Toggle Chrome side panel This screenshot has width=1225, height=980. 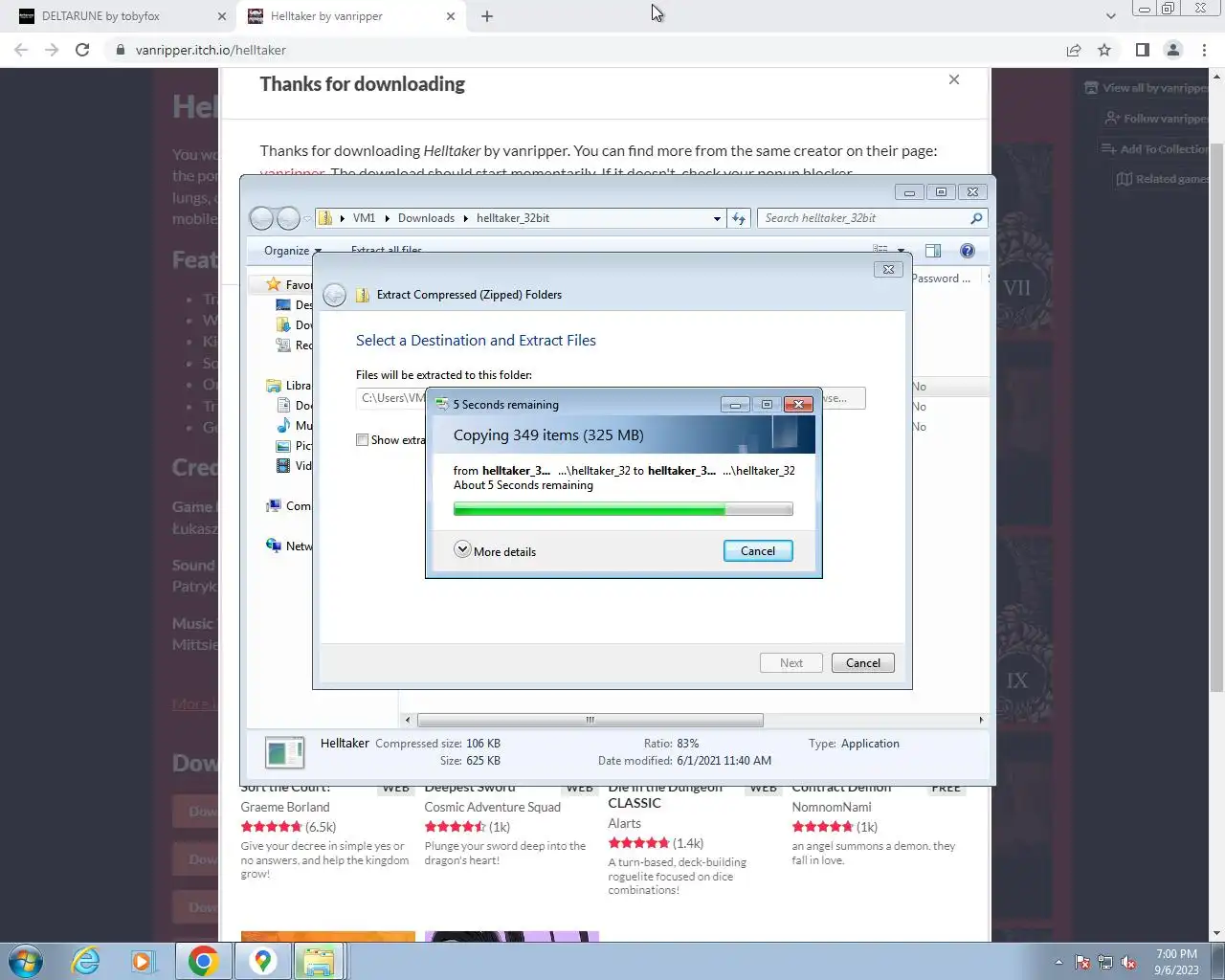pos(1142,50)
